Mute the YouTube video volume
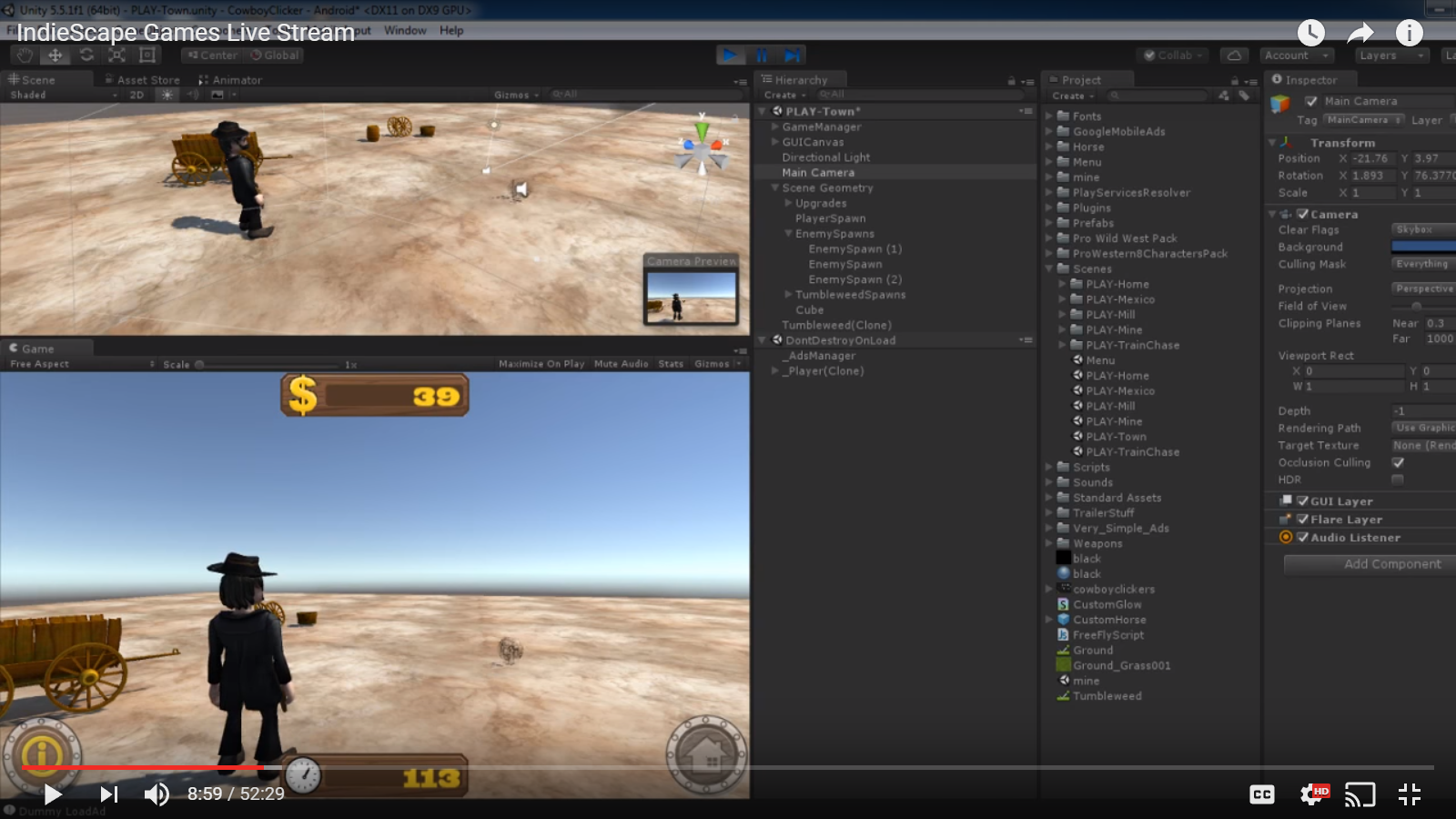 [x=157, y=794]
